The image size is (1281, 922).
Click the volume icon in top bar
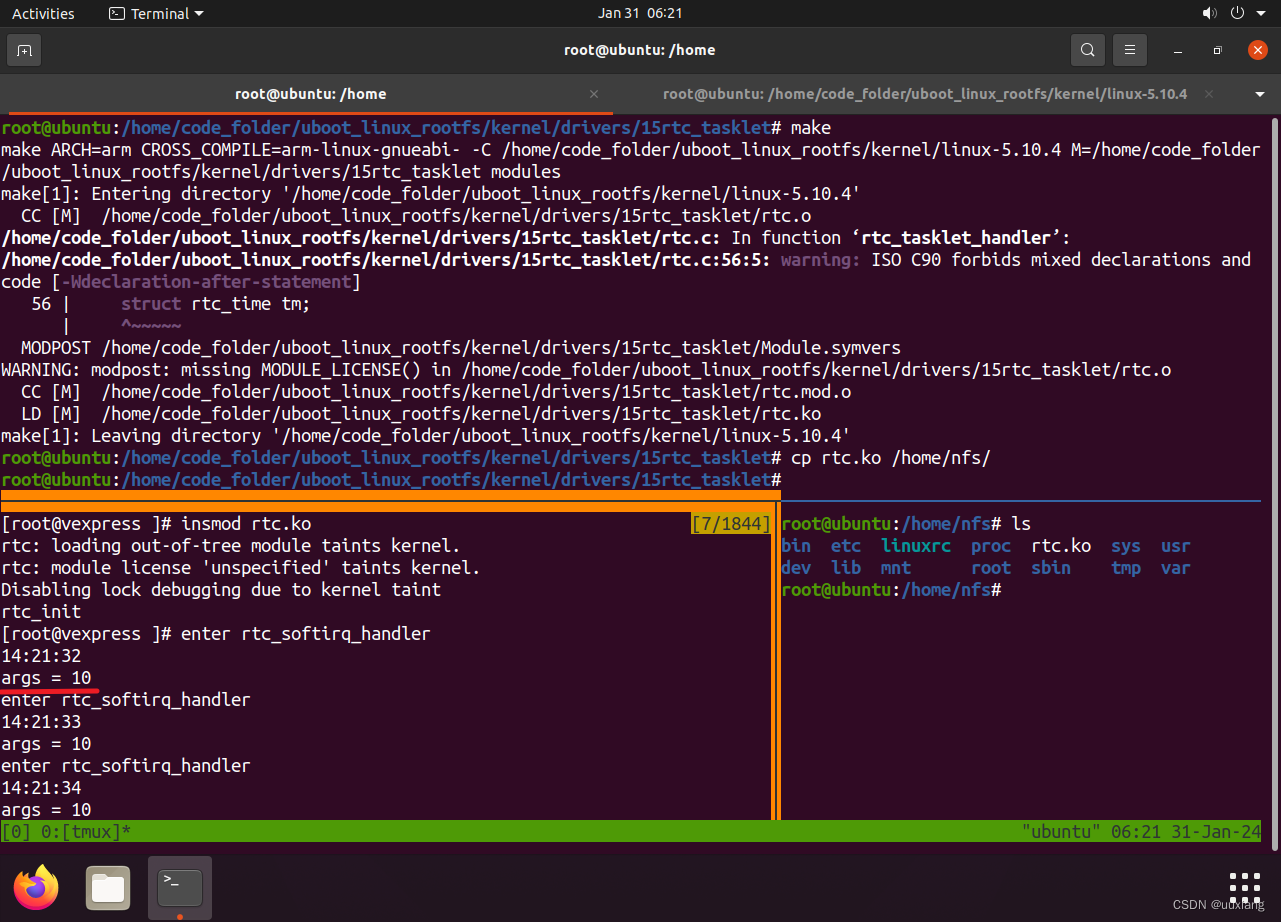1209,14
